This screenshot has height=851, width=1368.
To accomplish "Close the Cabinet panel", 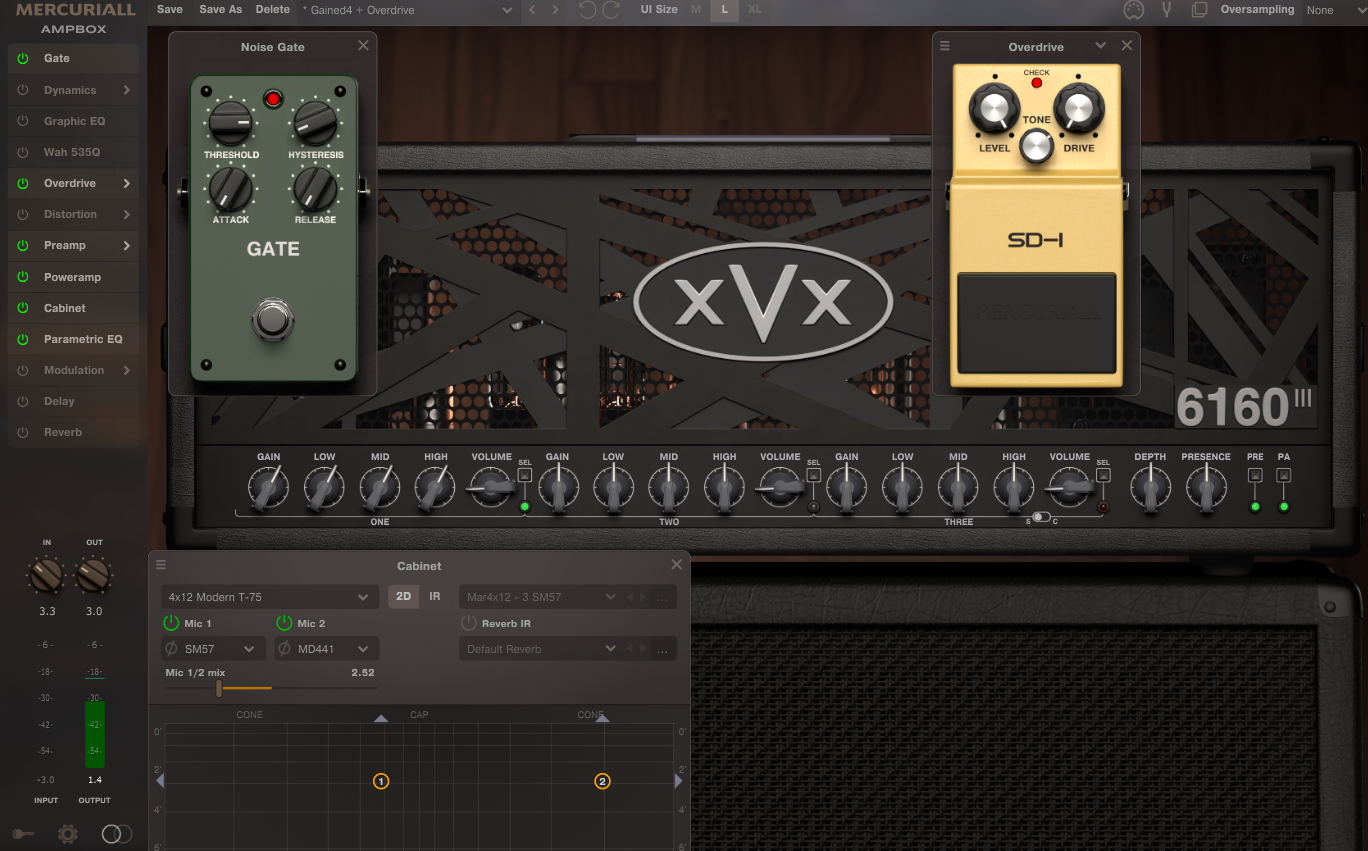I will (x=677, y=565).
